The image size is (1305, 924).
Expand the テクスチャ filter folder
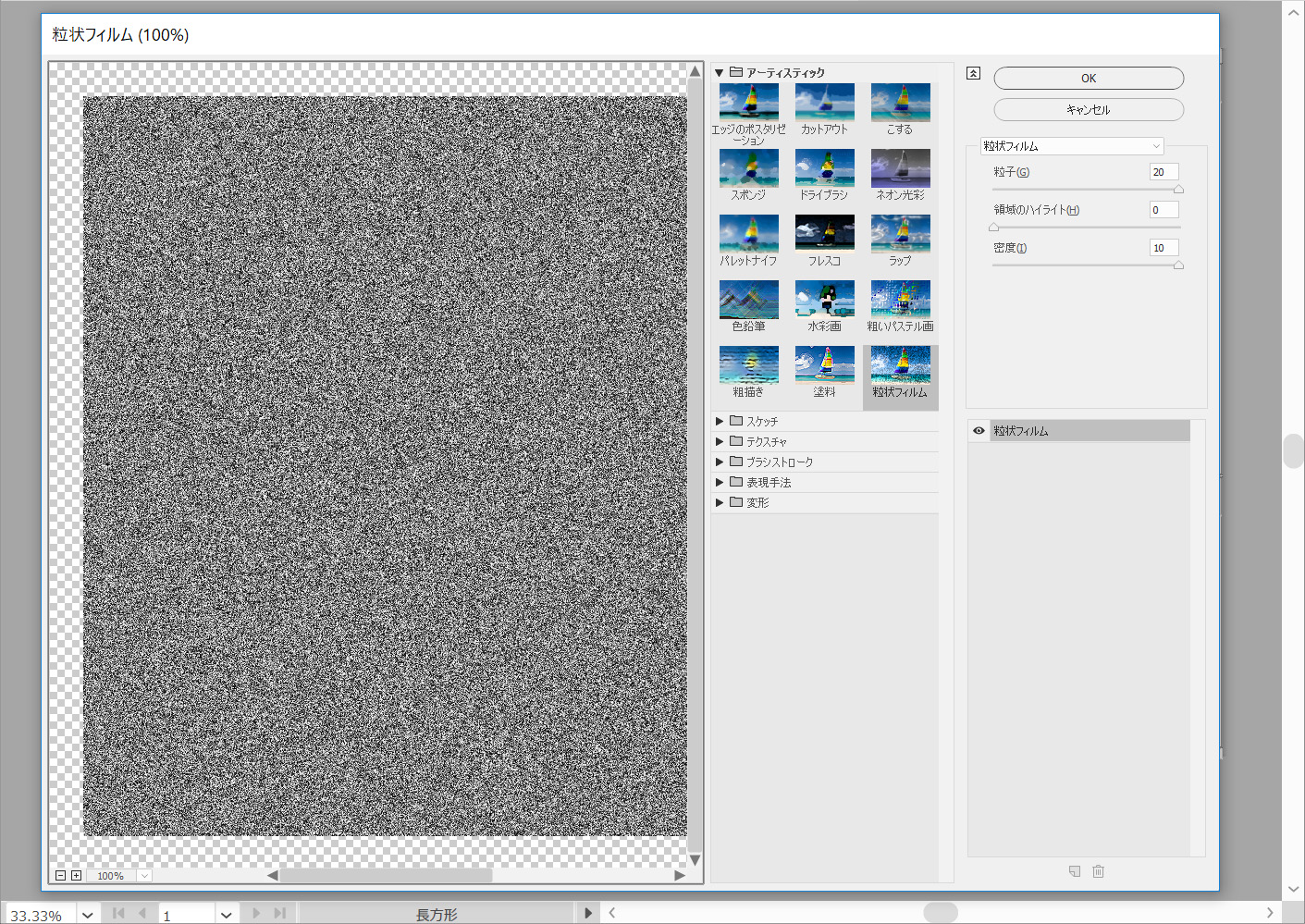click(x=720, y=441)
